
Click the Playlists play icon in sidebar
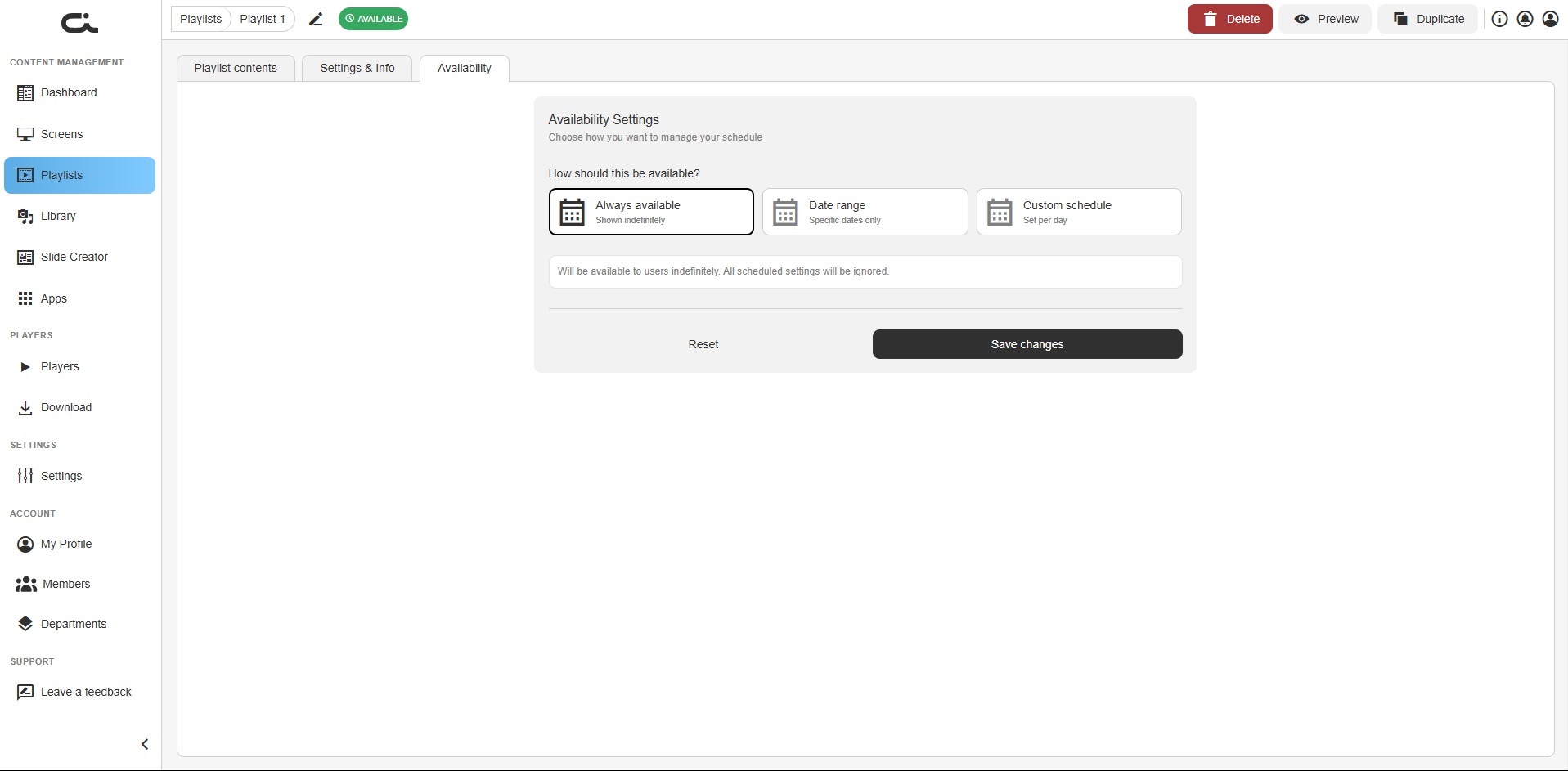25,175
